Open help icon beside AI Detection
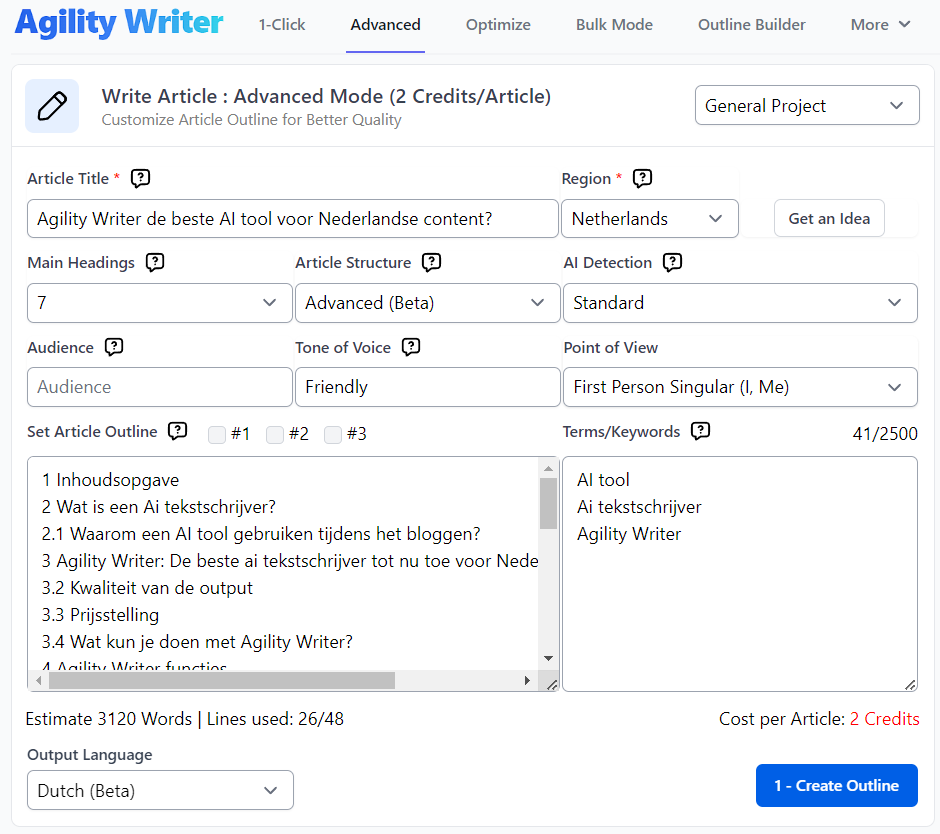 pyautogui.click(x=673, y=262)
